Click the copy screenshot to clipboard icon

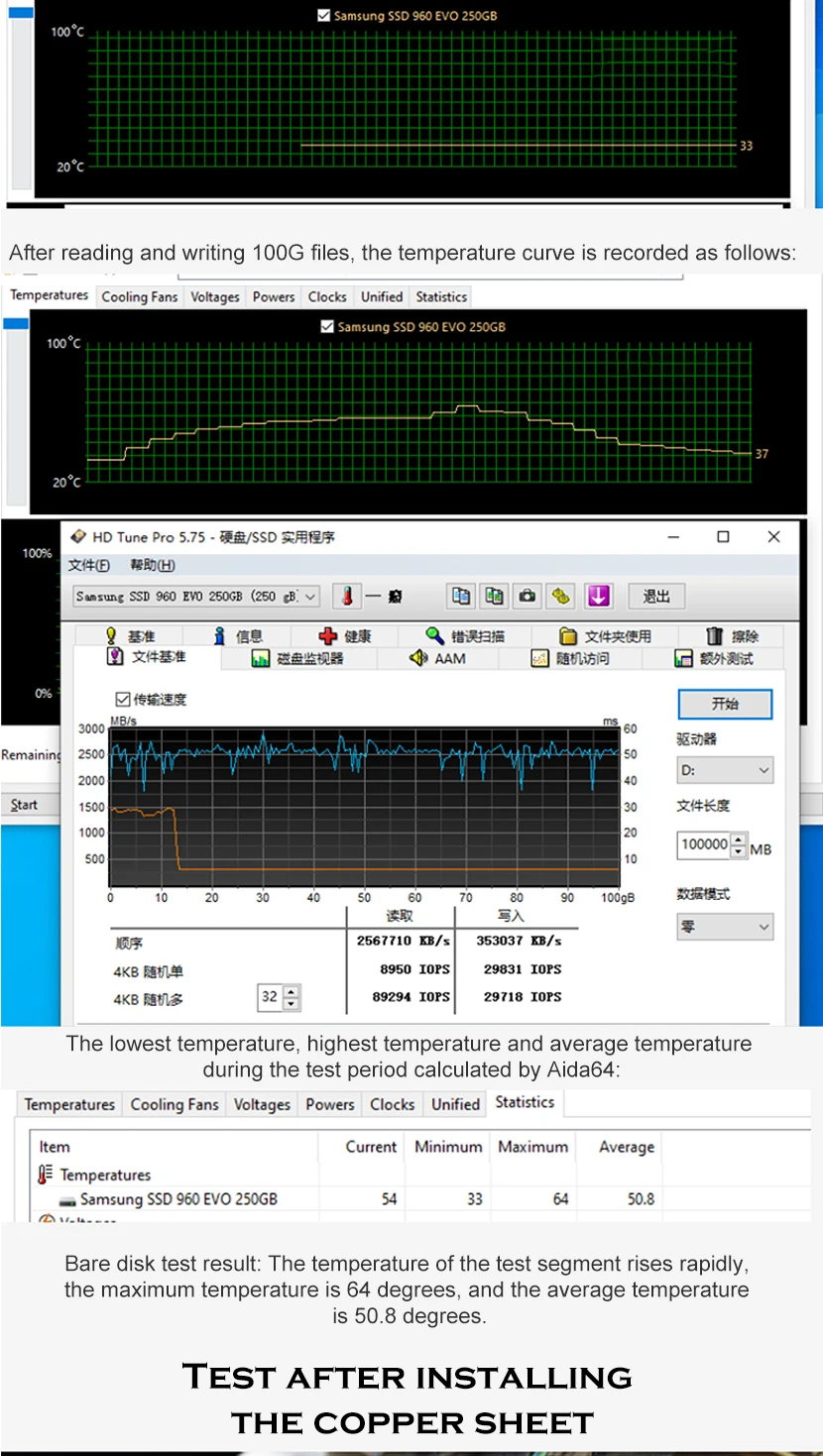tap(494, 596)
